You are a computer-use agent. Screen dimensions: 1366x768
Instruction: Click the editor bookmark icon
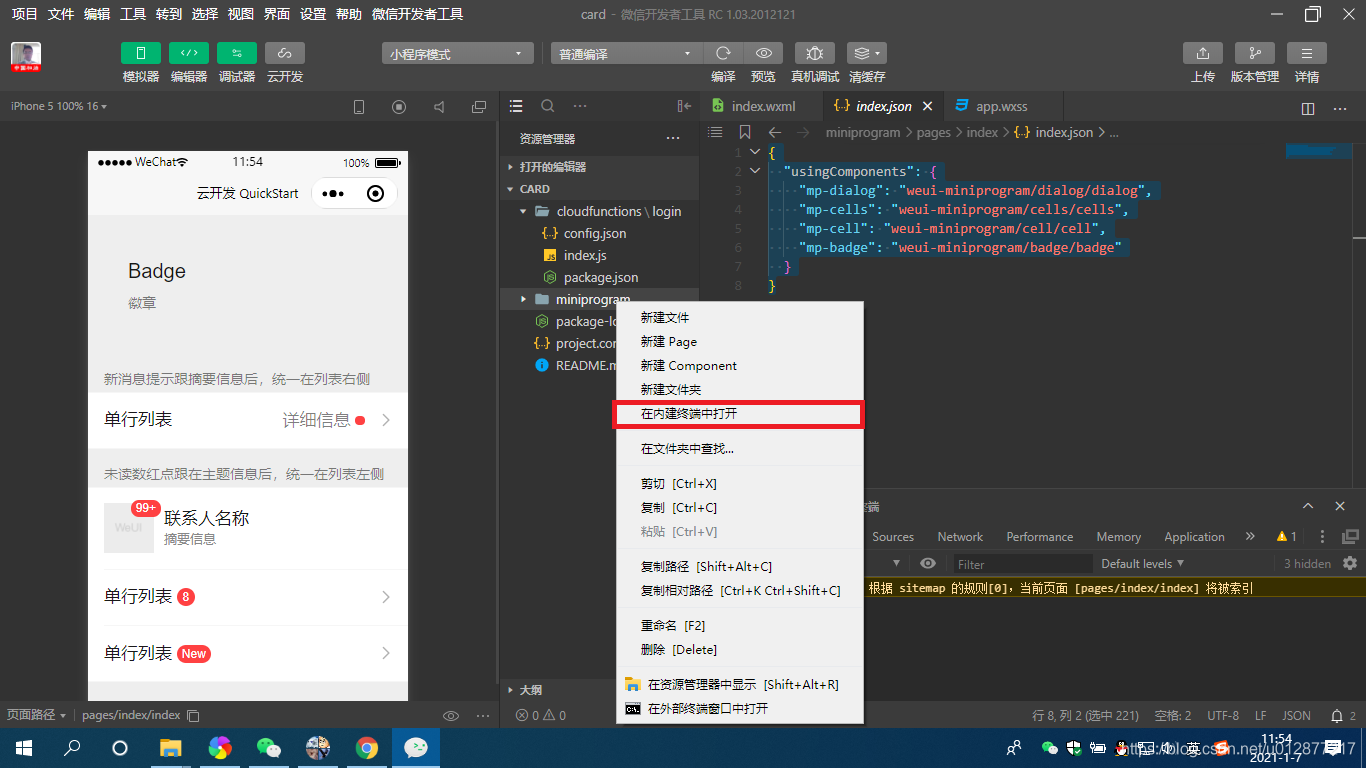tap(745, 132)
